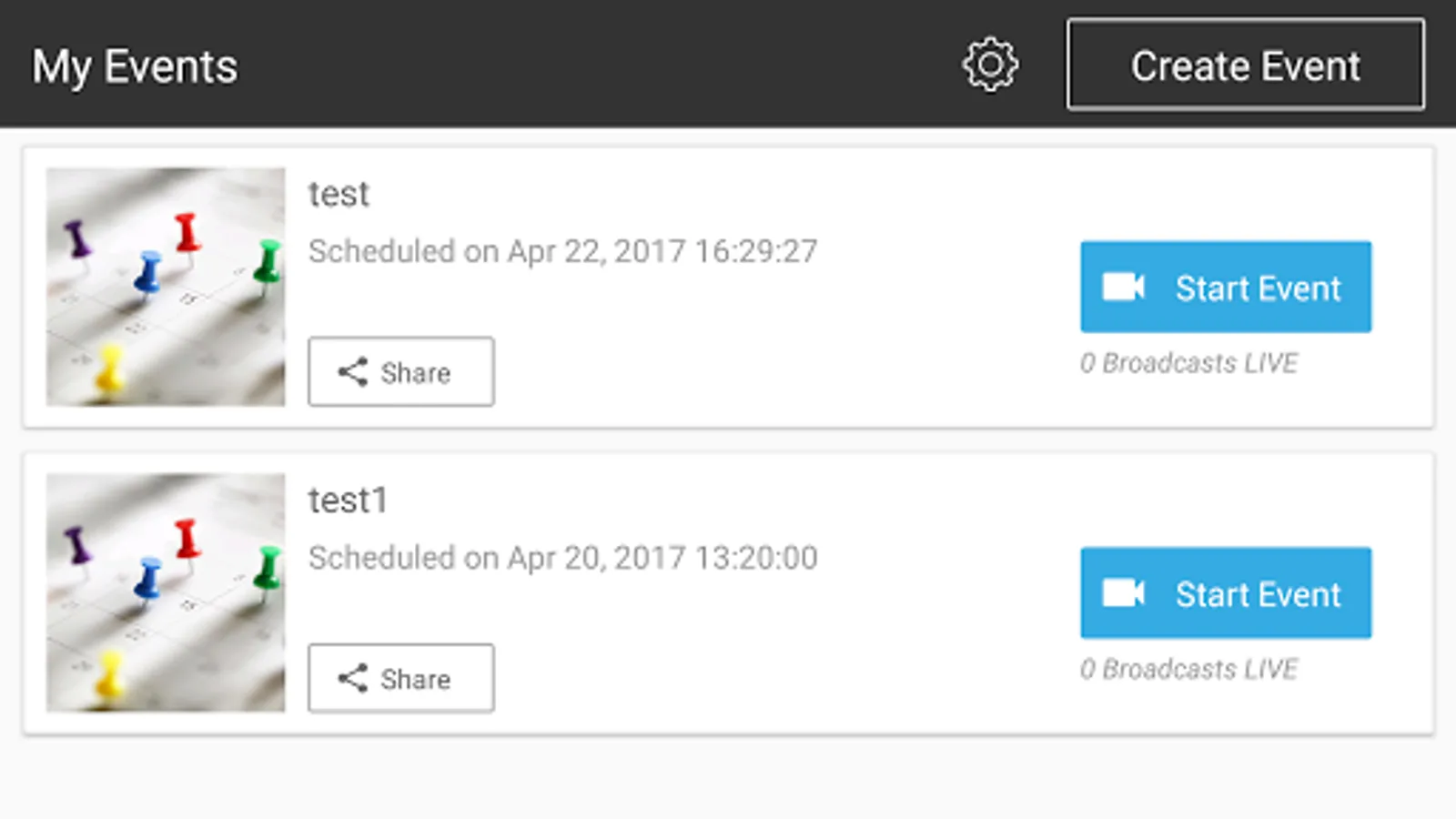Click share icon for the test1 event

(352, 678)
